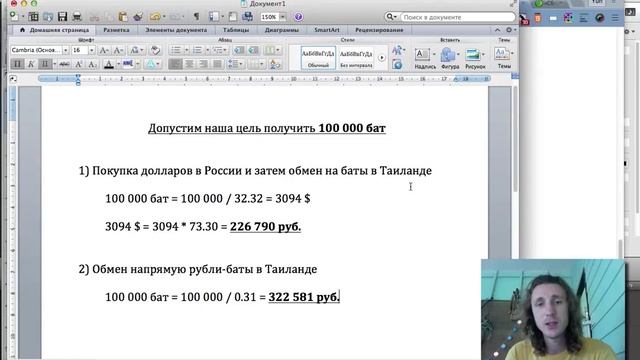Open the line spacing dropdown
This screenshot has height=360, width=640.
(x=236, y=64)
